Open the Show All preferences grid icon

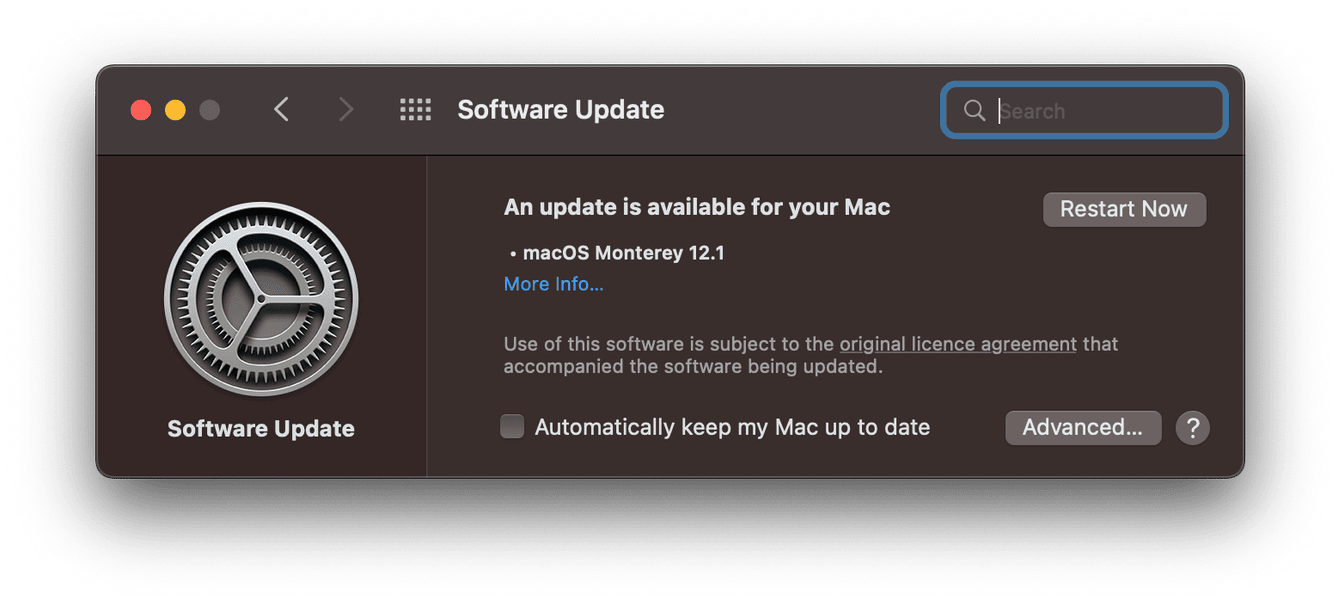tap(415, 110)
